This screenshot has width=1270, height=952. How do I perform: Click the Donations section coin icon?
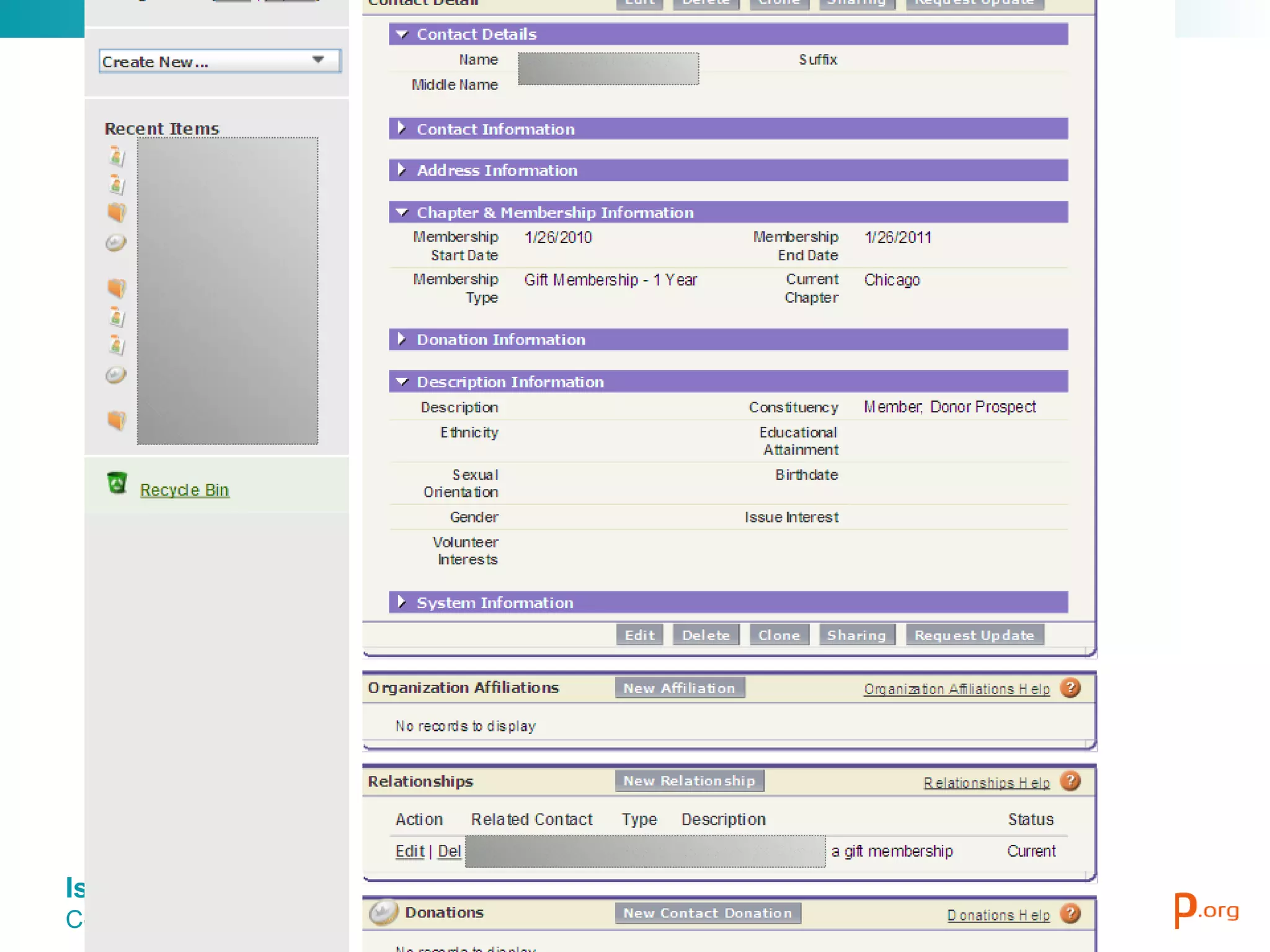tap(383, 912)
